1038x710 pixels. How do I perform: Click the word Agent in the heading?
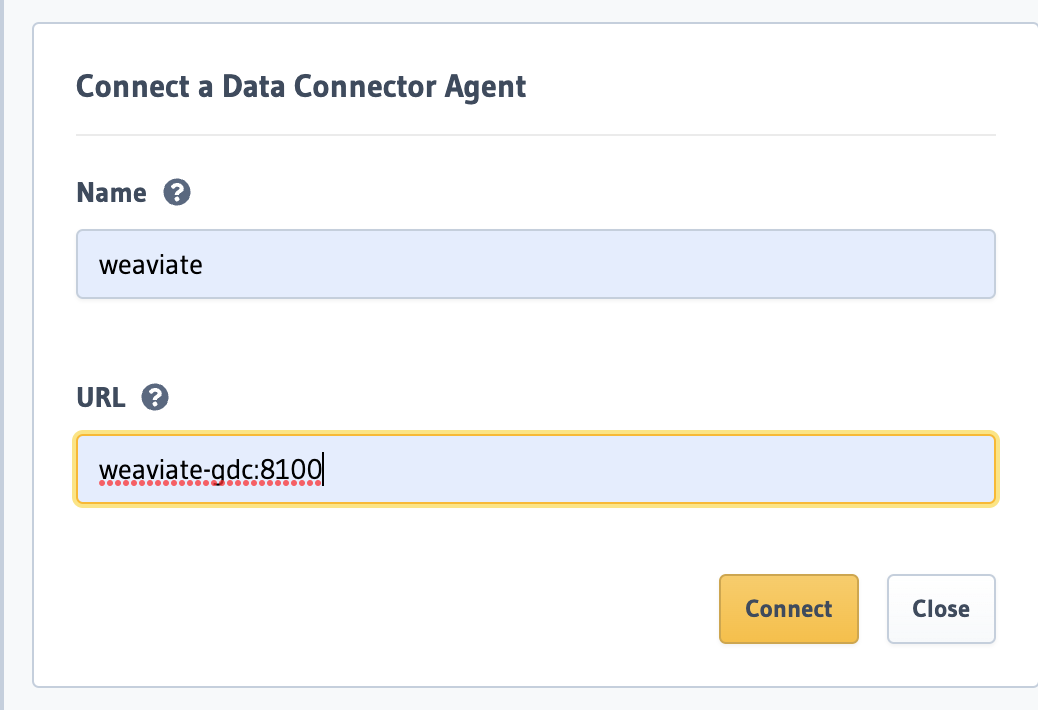(x=485, y=87)
